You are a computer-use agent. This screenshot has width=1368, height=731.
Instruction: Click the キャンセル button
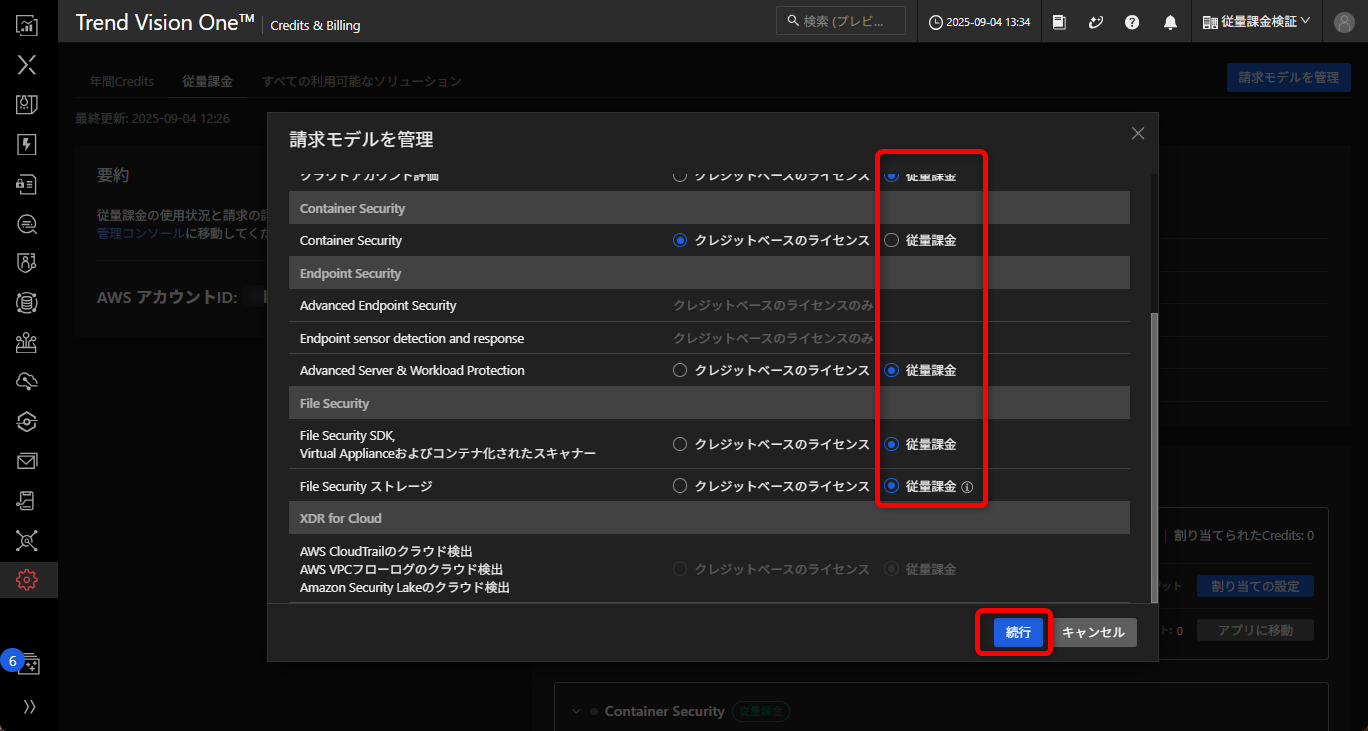pyautogui.click(x=1093, y=633)
